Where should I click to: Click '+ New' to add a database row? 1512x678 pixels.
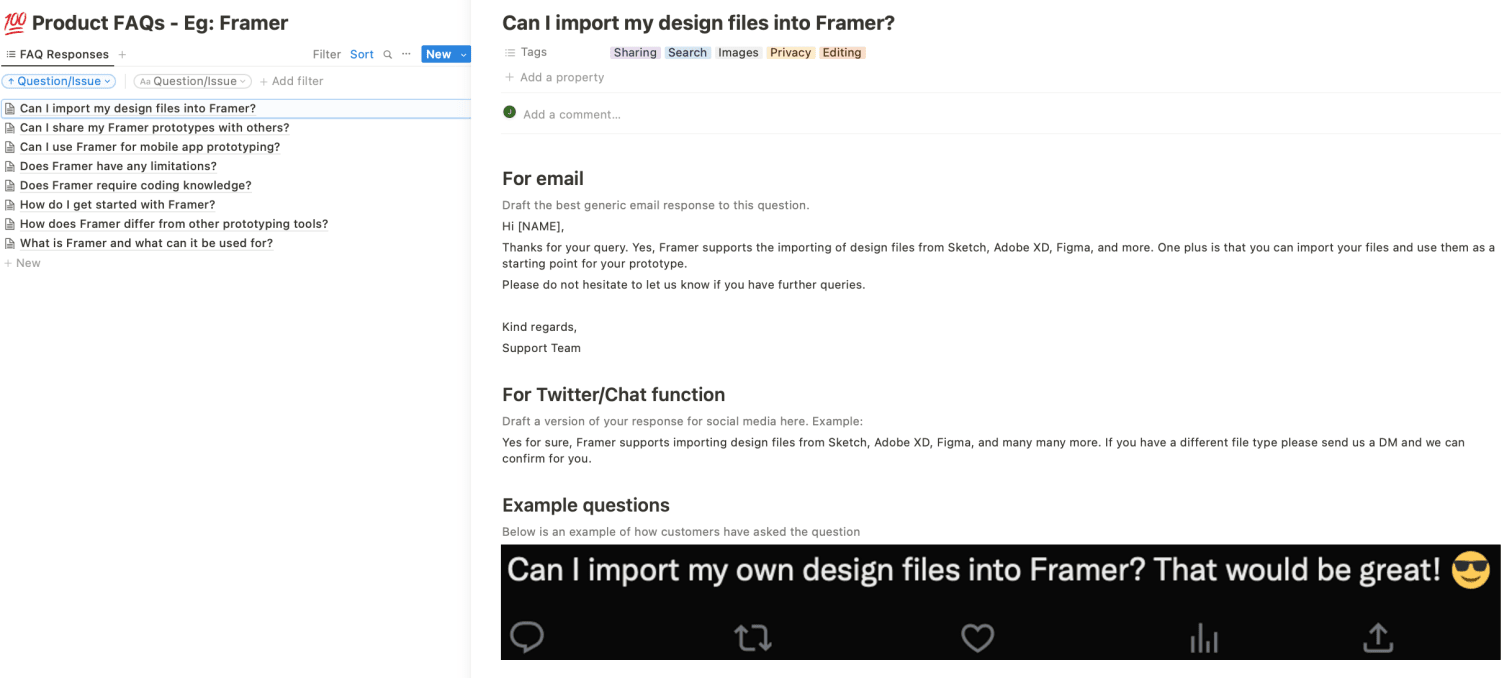coord(22,262)
